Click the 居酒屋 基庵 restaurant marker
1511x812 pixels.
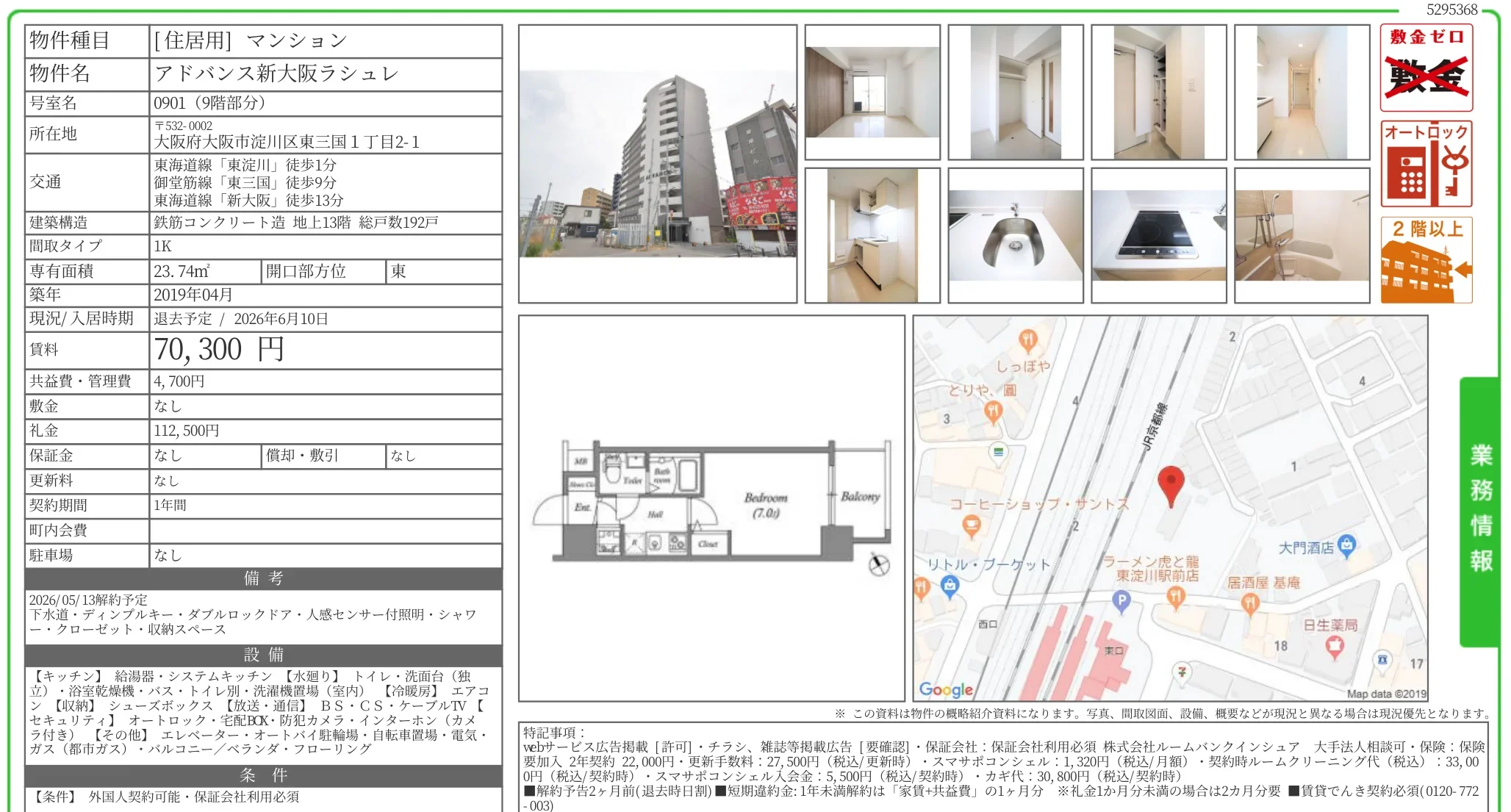[x=1249, y=603]
